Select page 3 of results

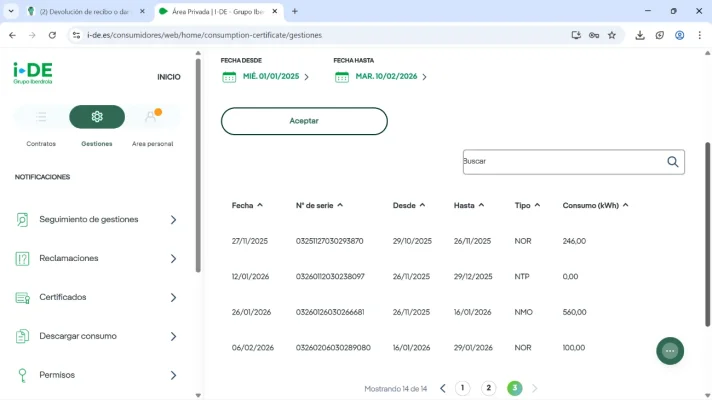514,388
